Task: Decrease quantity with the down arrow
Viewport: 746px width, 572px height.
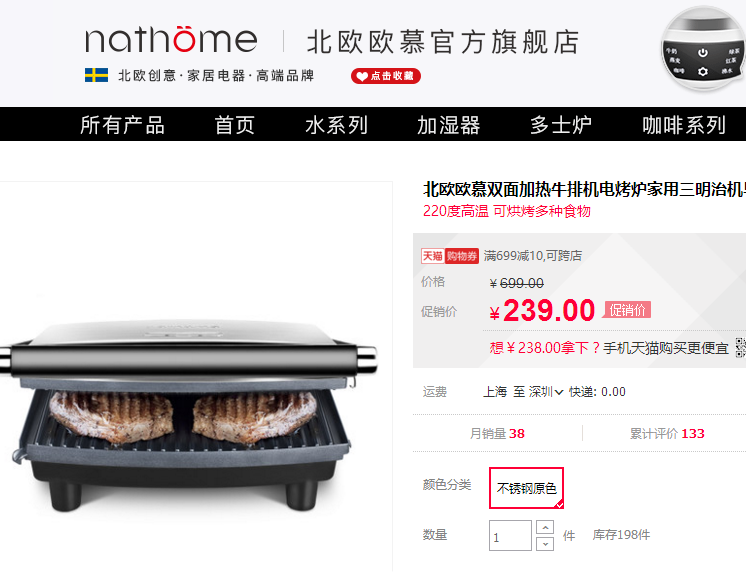Action: [545, 543]
